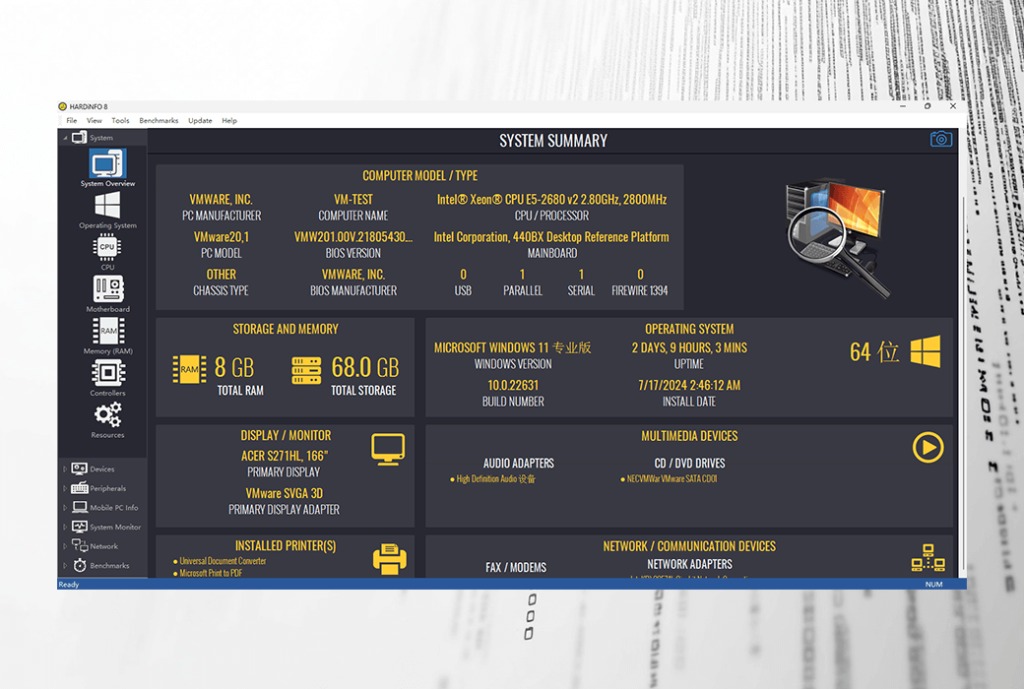Open the Update menu
1024x689 pixels.
point(200,121)
